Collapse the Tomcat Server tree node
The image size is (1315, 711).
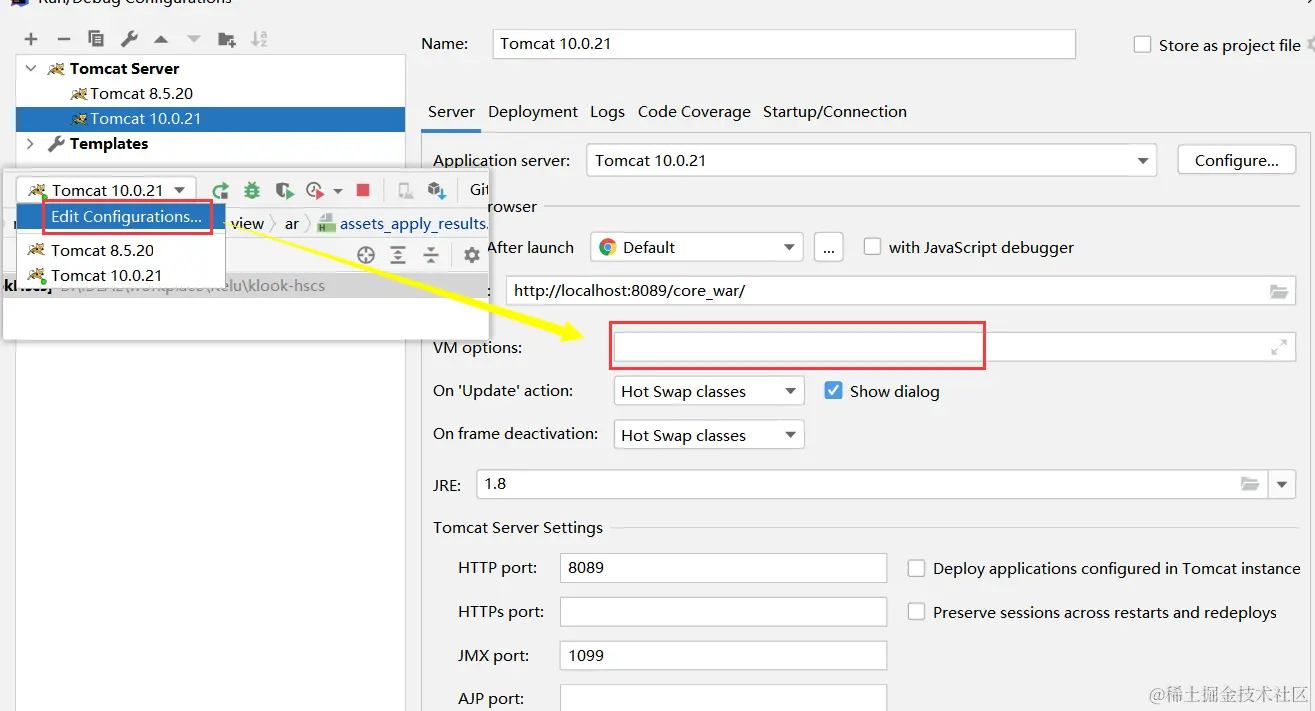point(31,68)
